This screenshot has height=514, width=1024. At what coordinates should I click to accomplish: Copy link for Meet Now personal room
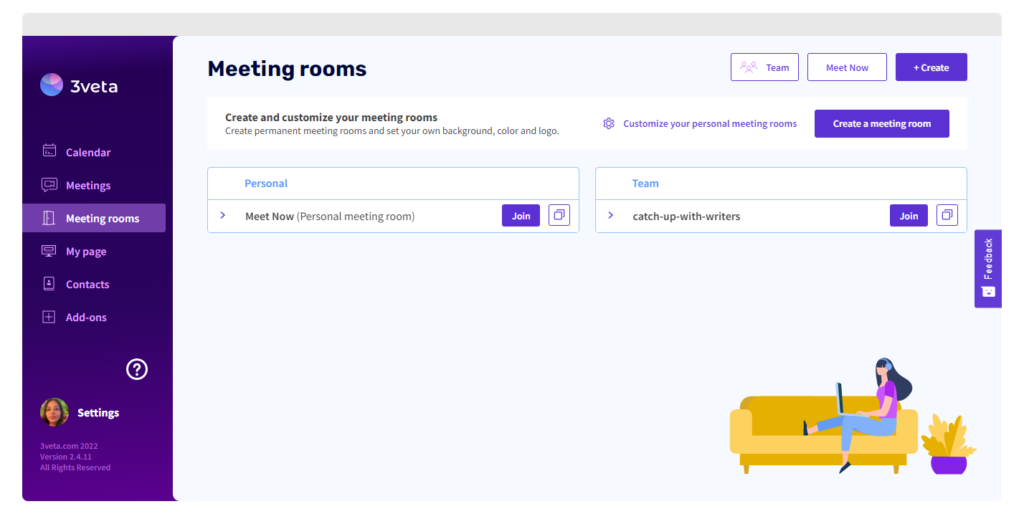point(559,216)
